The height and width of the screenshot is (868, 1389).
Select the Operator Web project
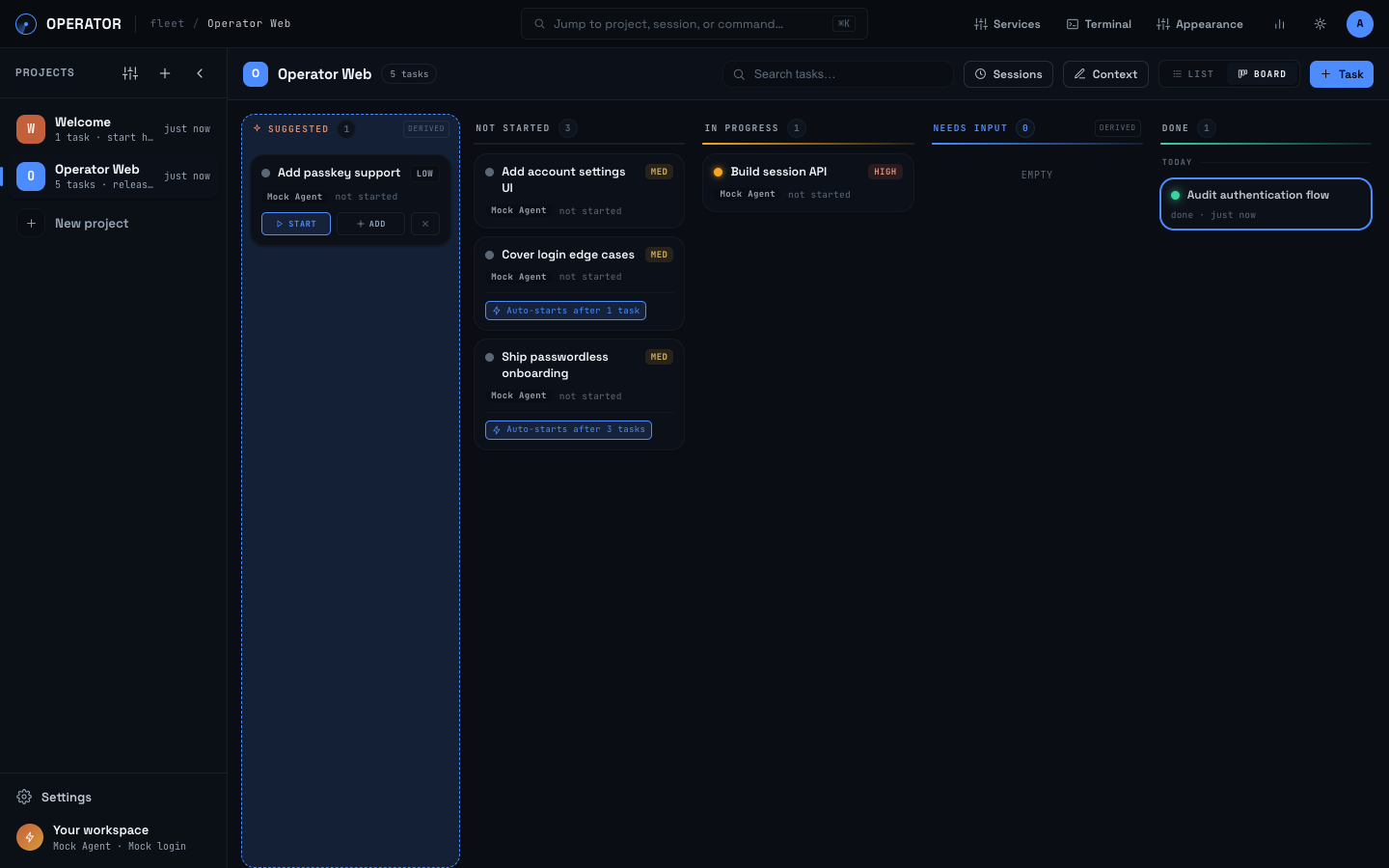point(114,176)
